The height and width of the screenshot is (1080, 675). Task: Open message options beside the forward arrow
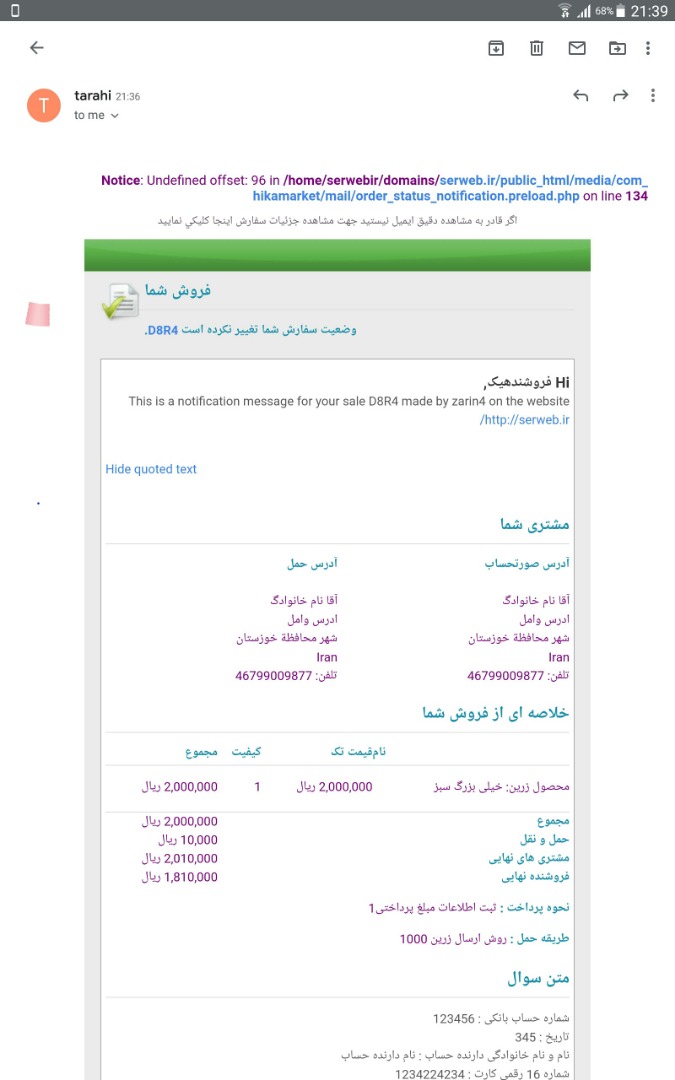(x=653, y=96)
